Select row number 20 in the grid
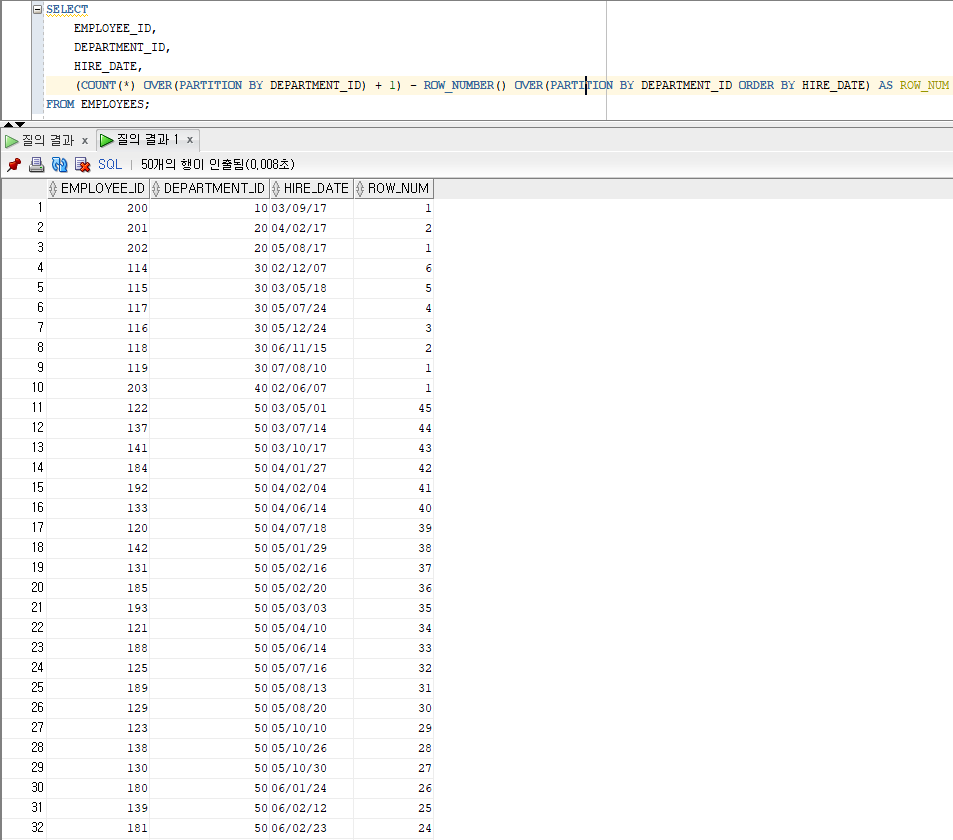953x840 pixels. [x=24, y=588]
